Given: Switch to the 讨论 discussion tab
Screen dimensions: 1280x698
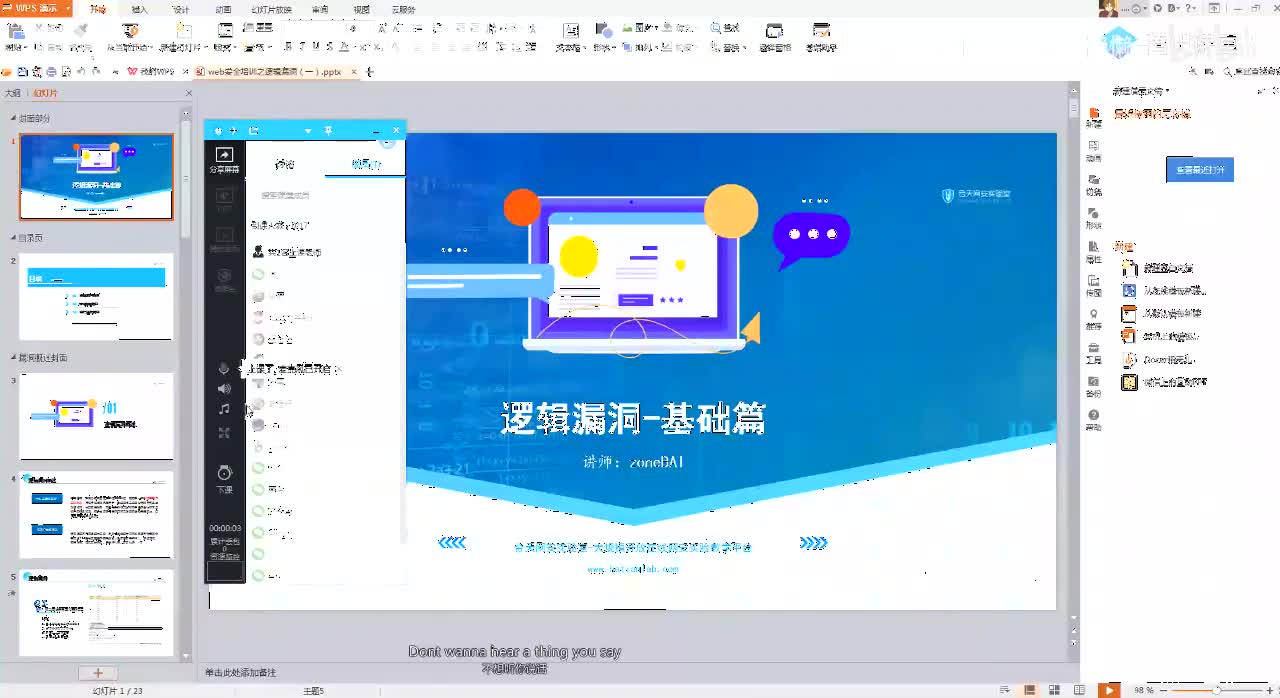Looking at the screenshot, I should click(x=285, y=164).
